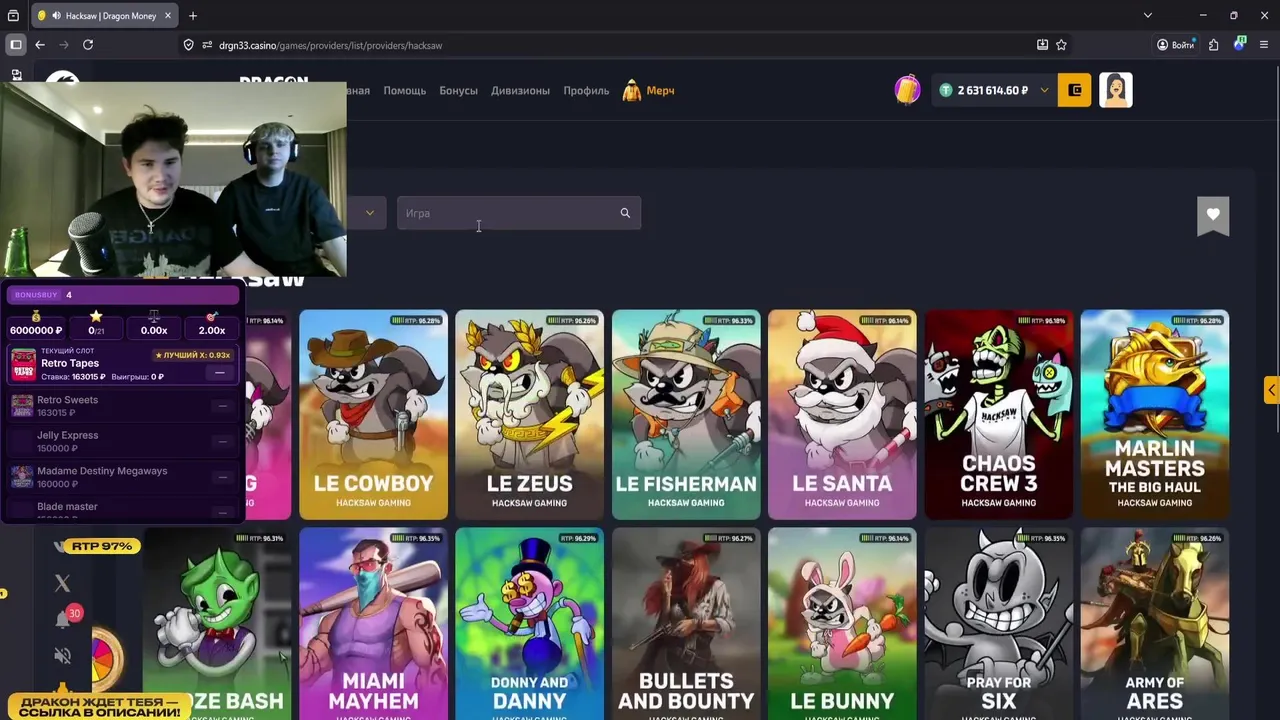
Task: Open the new tab plus button
Action: tap(193, 16)
